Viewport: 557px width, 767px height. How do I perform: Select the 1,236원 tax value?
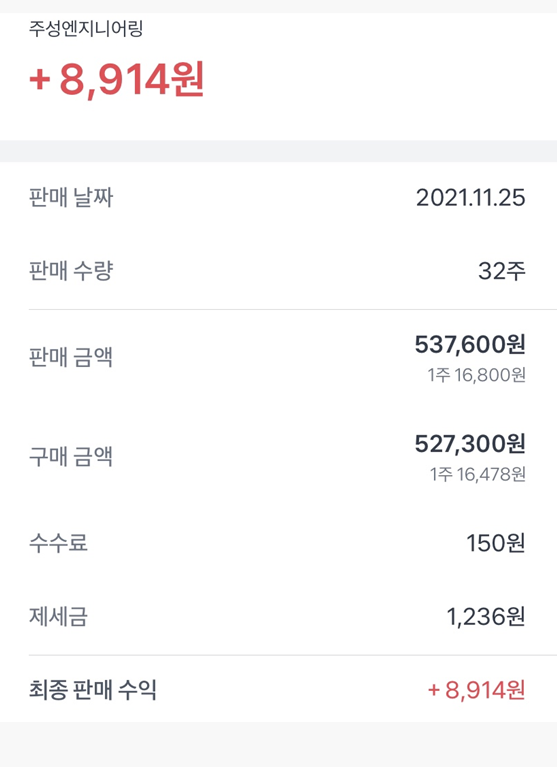pyautogui.click(x=486, y=617)
